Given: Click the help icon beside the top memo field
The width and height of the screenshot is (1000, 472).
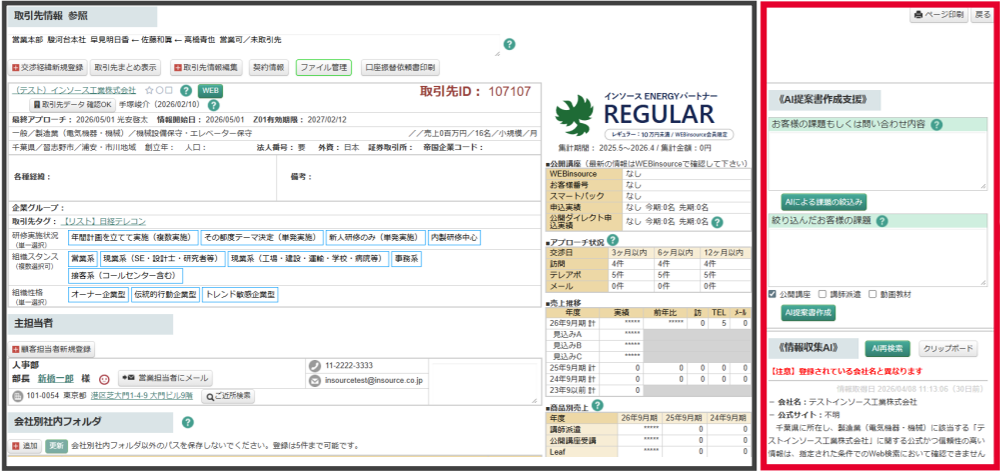Looking at the screenshot, I should tap(510, 45).
